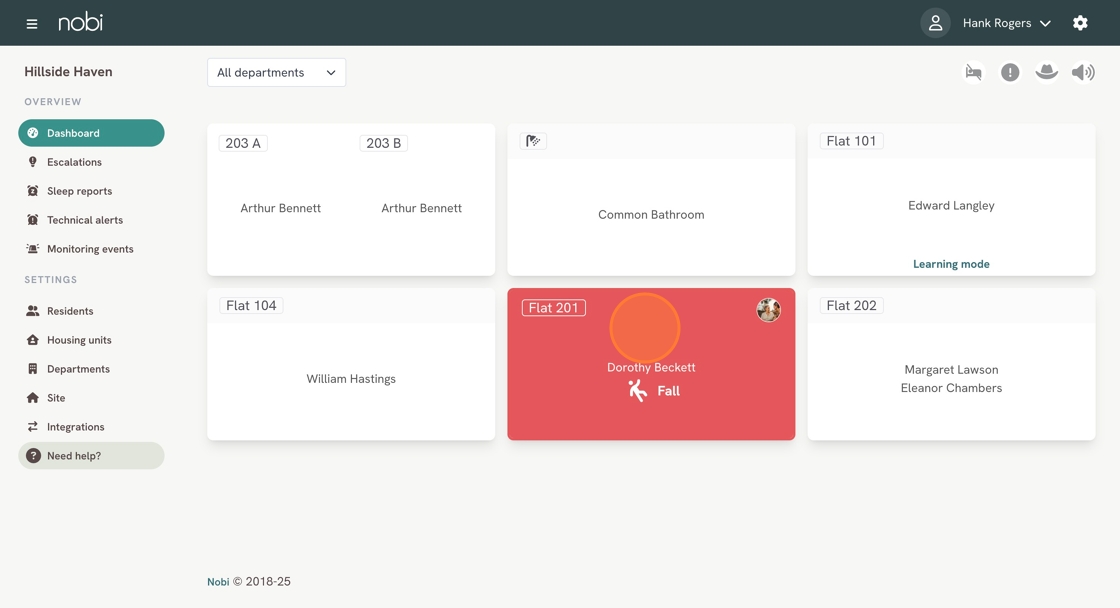
Task: Go to Sleep reports in sidebar
Action: click(79, 191)
